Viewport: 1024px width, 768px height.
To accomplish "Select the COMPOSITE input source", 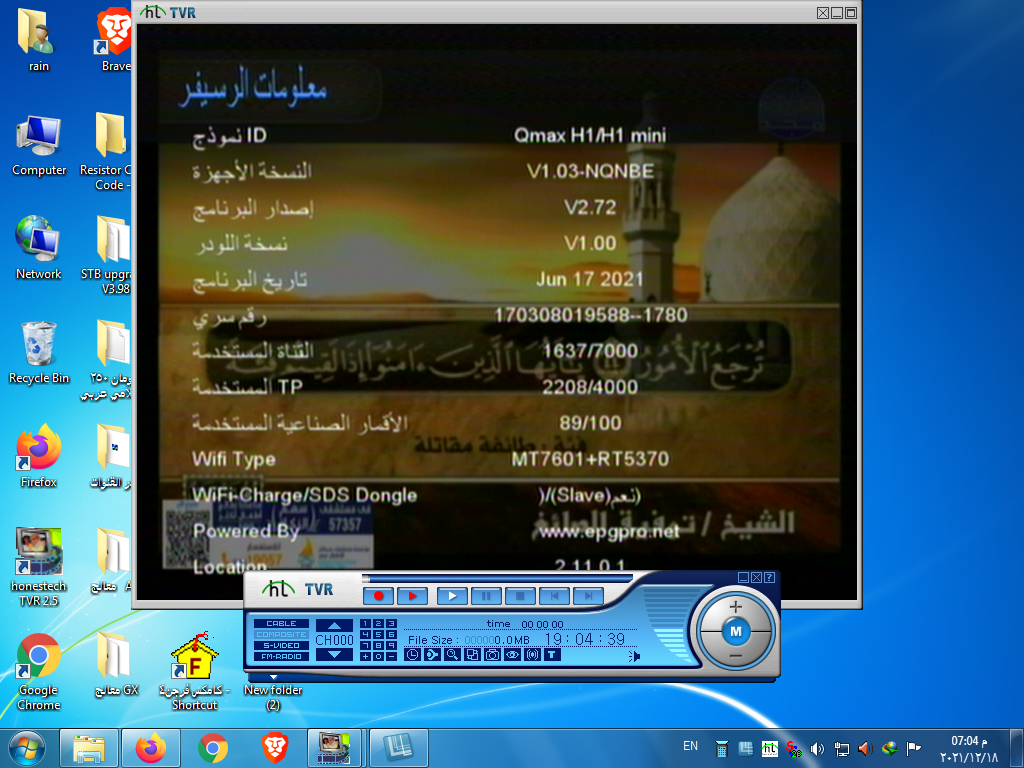I will coord(281,635).
